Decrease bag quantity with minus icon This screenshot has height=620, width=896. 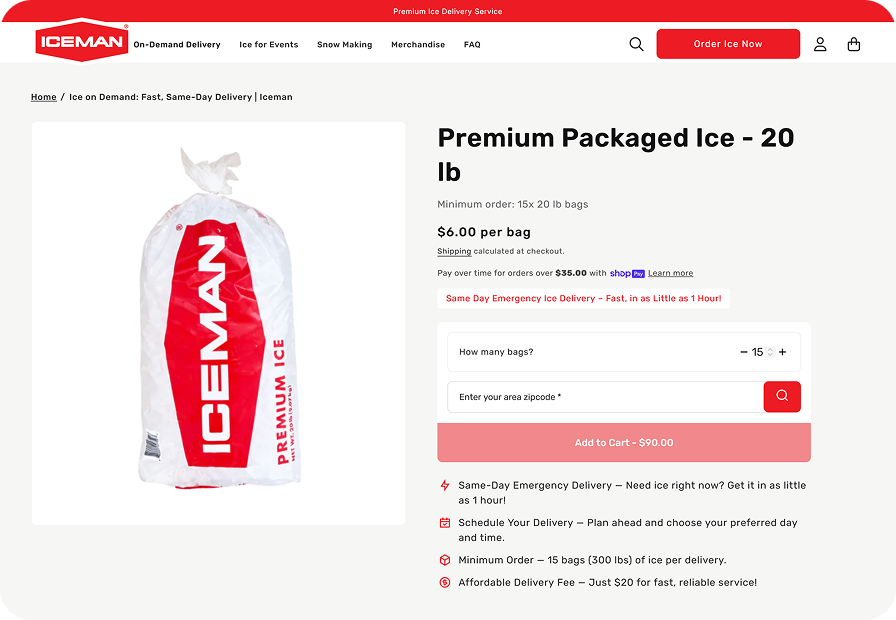point(744,352)
